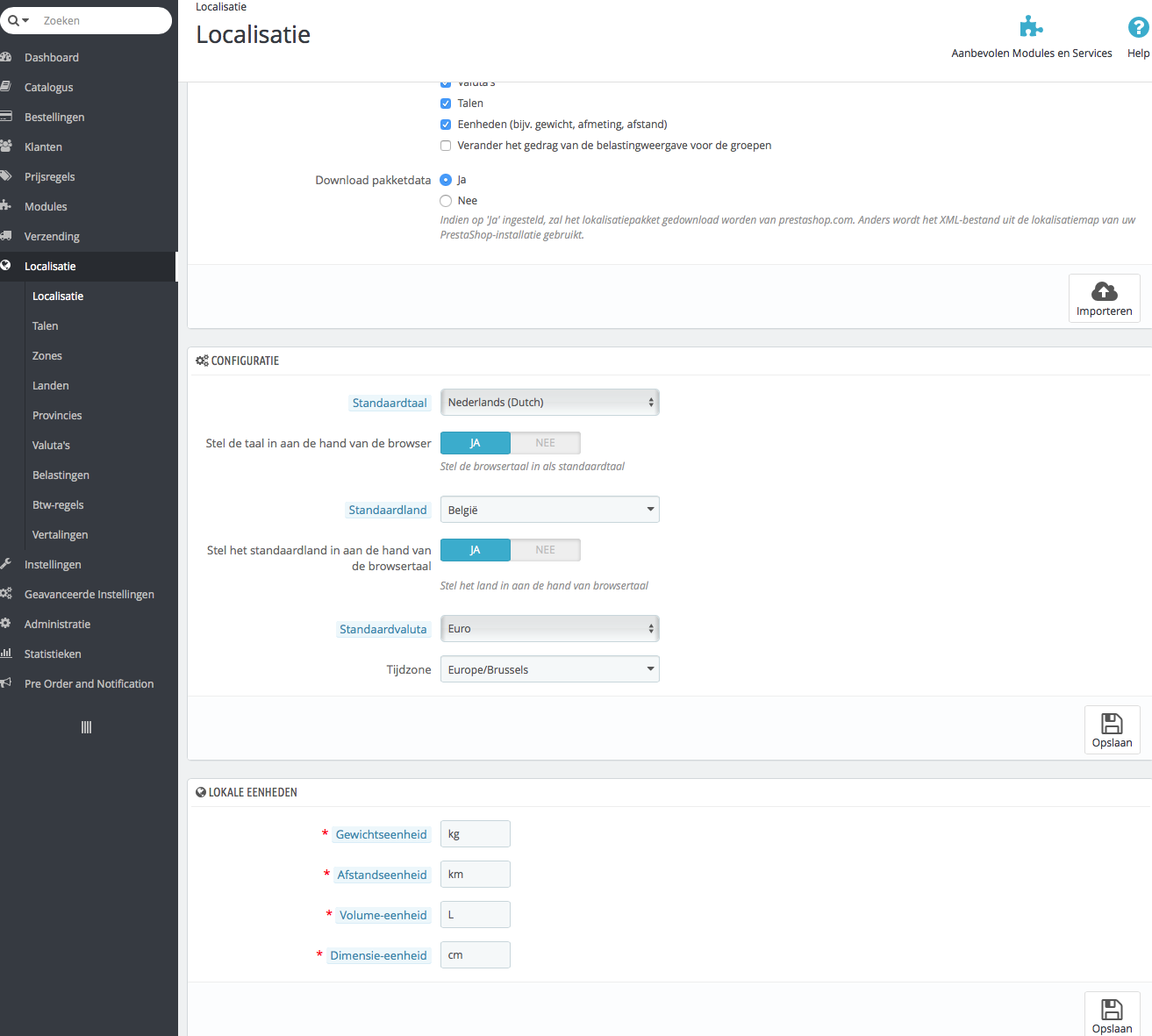This screenshot has width=1152, height=1036.
Task: Open the Zones submenu item
Action: click(x=47, y=355)
